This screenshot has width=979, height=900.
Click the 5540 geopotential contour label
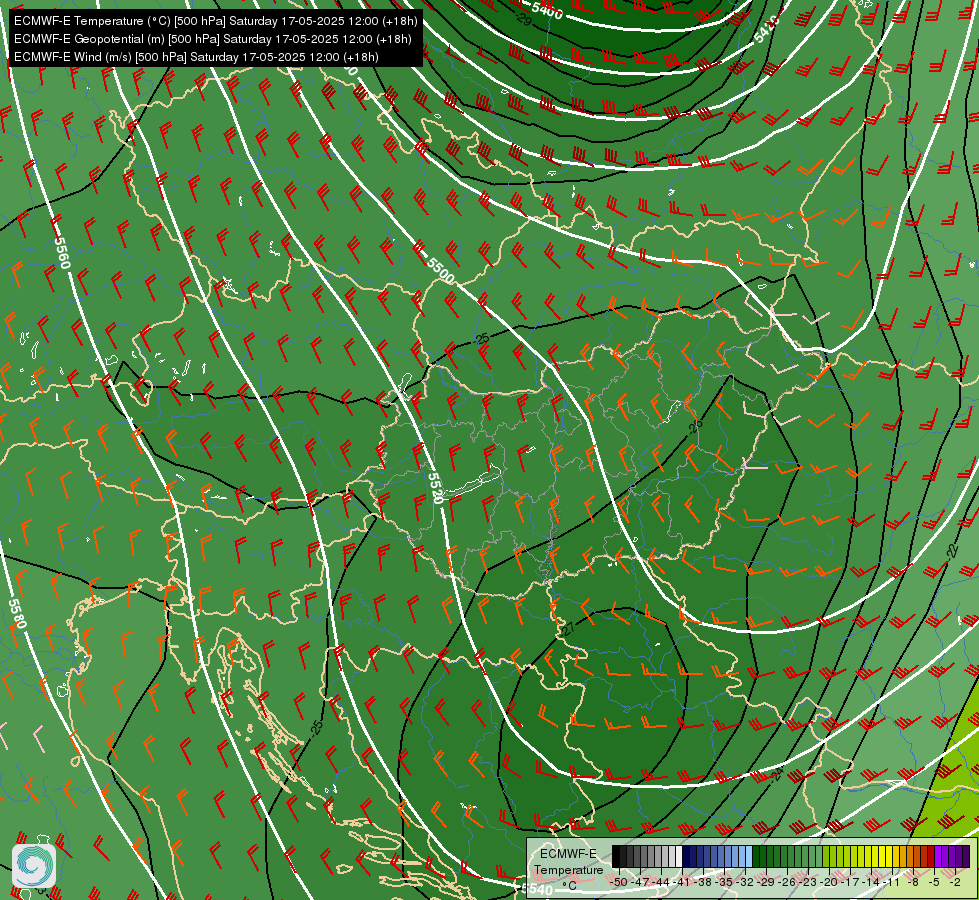pyautogui.click(x=537, y=889)
